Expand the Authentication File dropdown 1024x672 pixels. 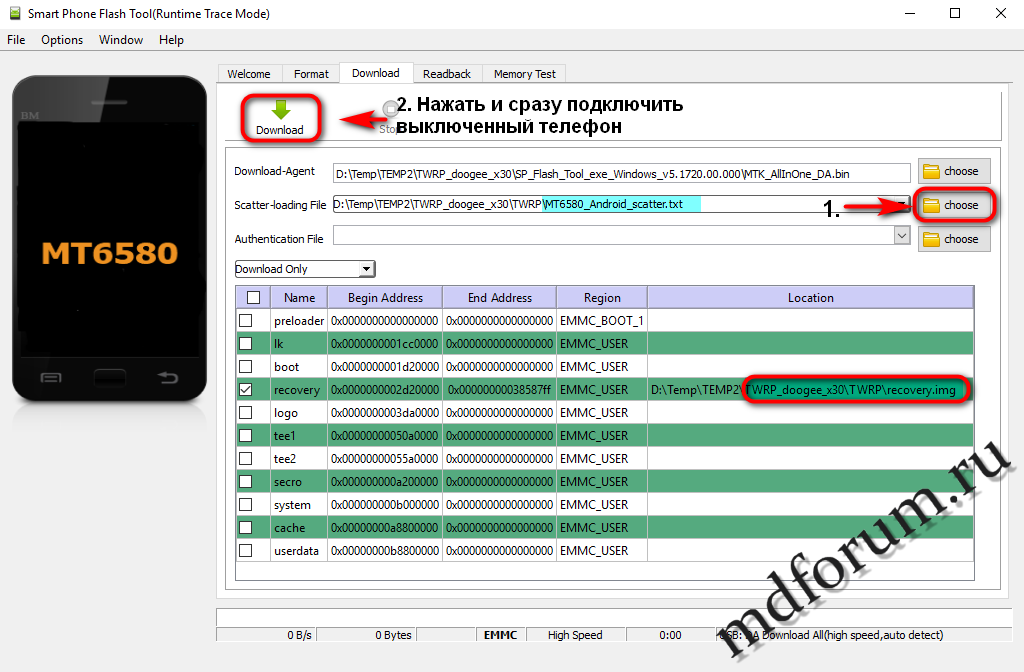902,236
